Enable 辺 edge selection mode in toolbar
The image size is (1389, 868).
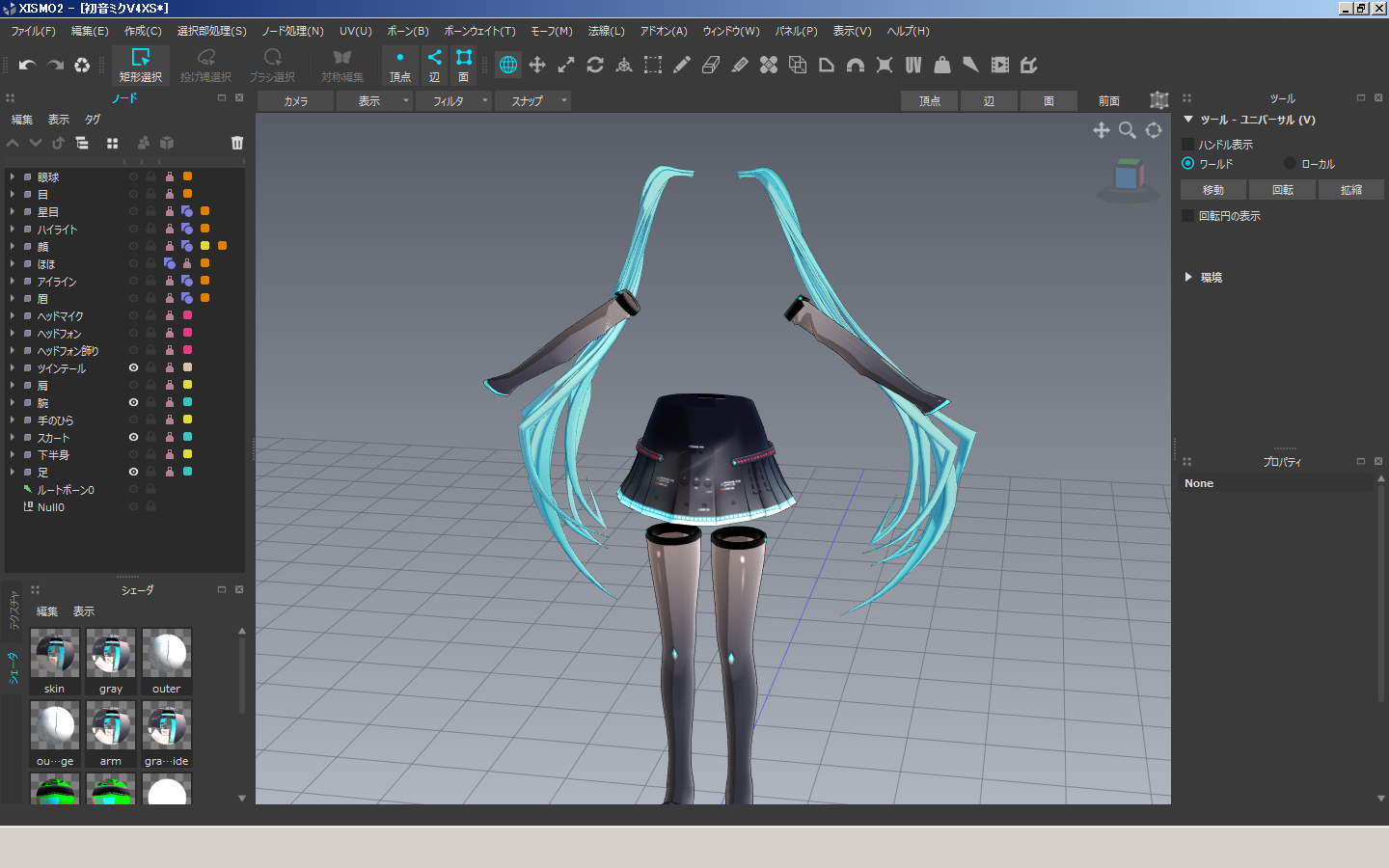point(435,65)
